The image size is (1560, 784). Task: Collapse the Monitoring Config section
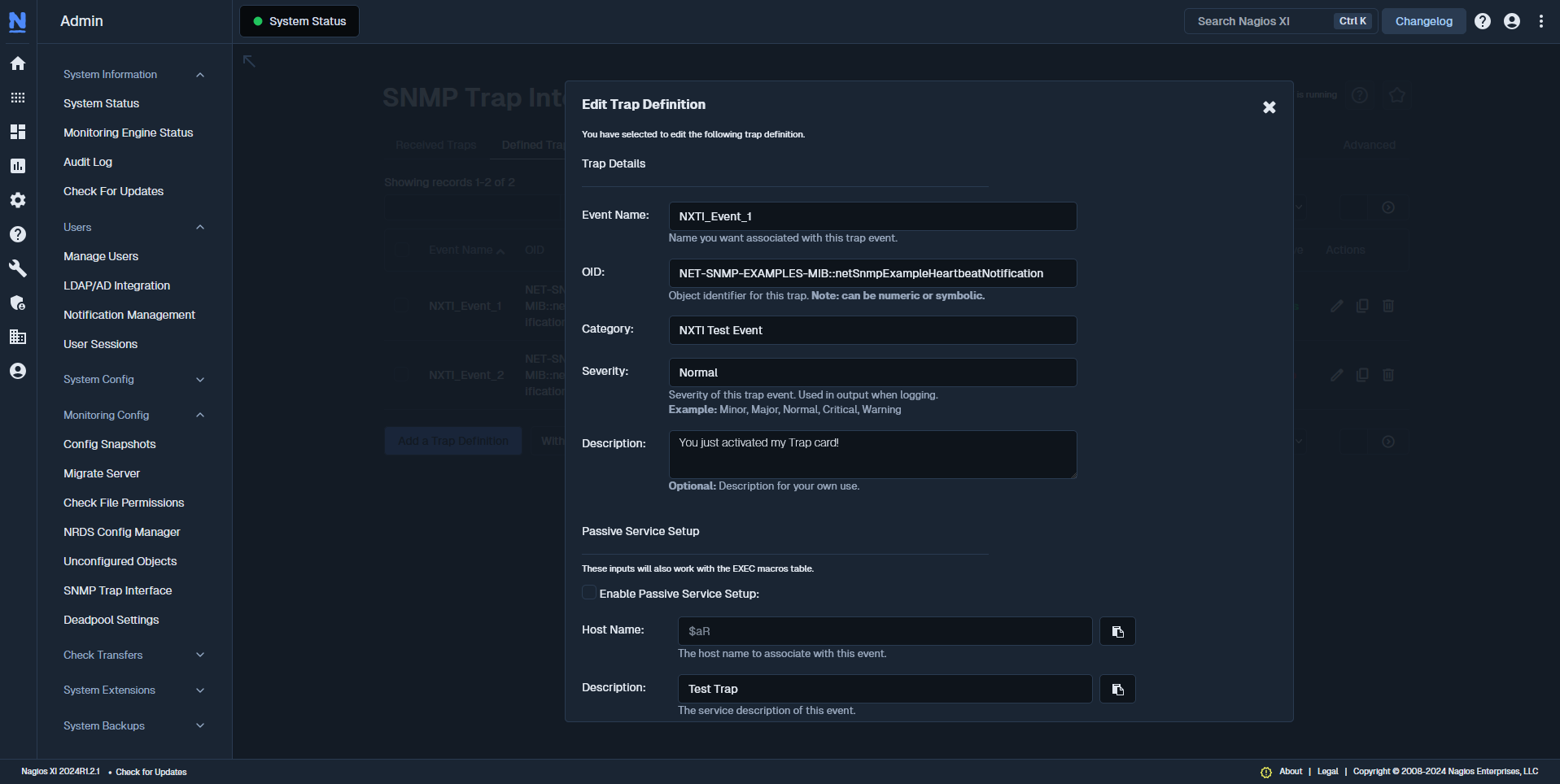[134, 415]
